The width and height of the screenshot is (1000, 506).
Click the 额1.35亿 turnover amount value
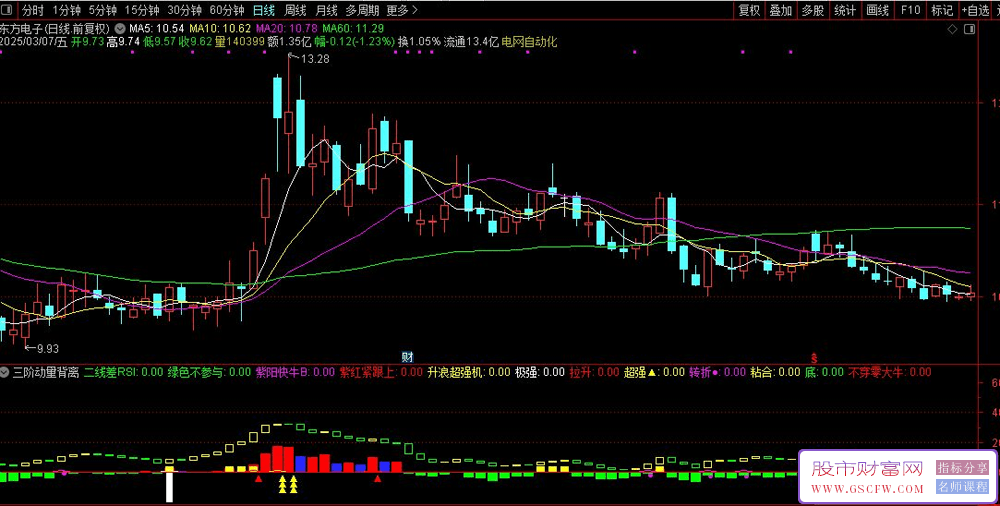pyautogui.click(x=289, y=42)
